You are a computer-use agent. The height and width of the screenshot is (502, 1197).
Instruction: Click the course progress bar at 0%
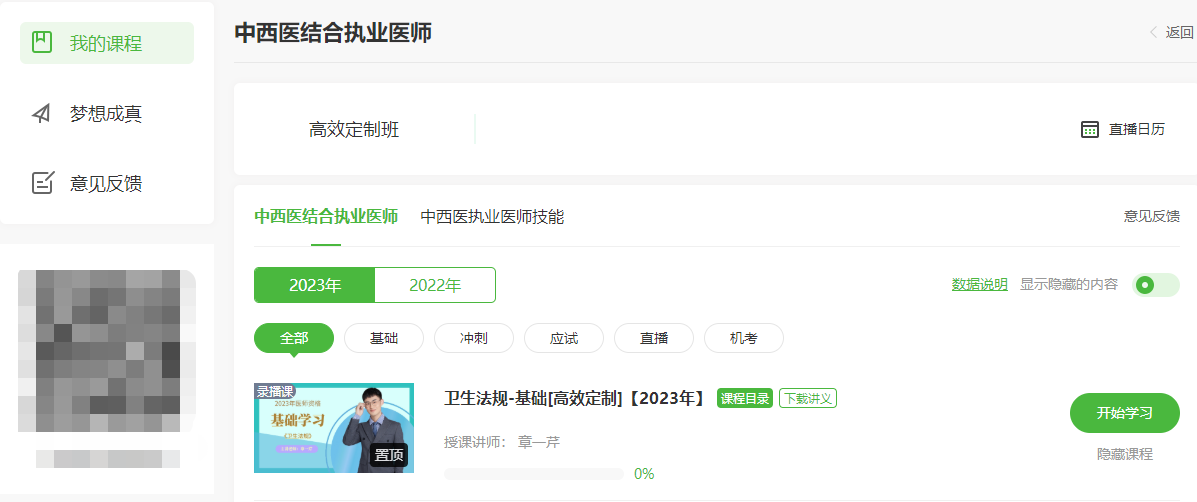[x=534, y=474]
